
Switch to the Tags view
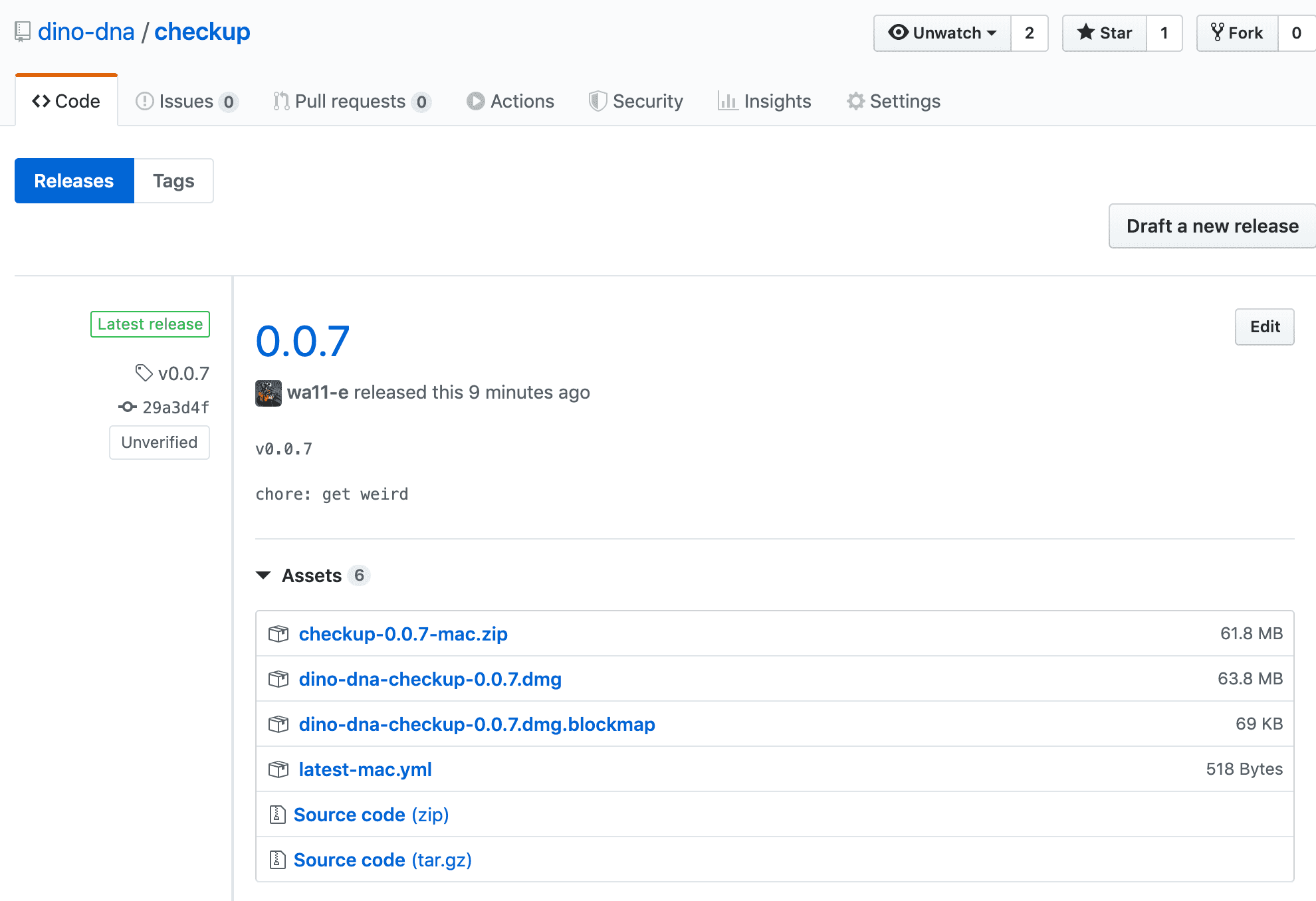pos(173,181)
